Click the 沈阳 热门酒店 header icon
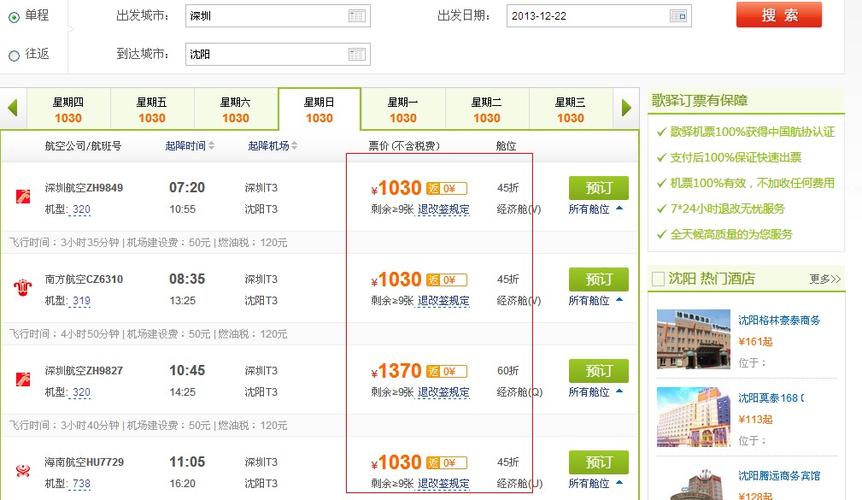 tap(658, 279)
